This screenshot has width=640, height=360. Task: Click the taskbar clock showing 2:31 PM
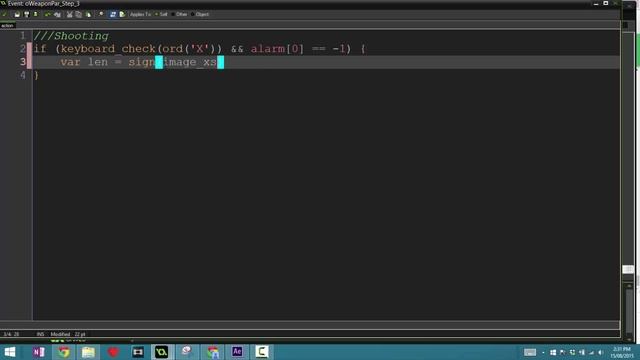click(622, 352)
